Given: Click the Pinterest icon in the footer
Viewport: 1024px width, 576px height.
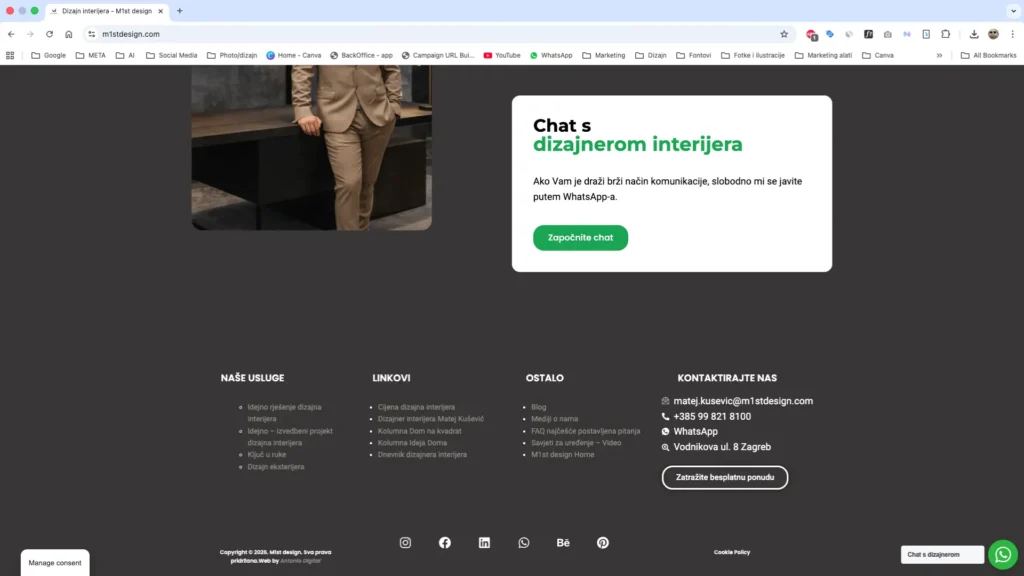Looking at the screenshot, I should (x=603, y=542).
